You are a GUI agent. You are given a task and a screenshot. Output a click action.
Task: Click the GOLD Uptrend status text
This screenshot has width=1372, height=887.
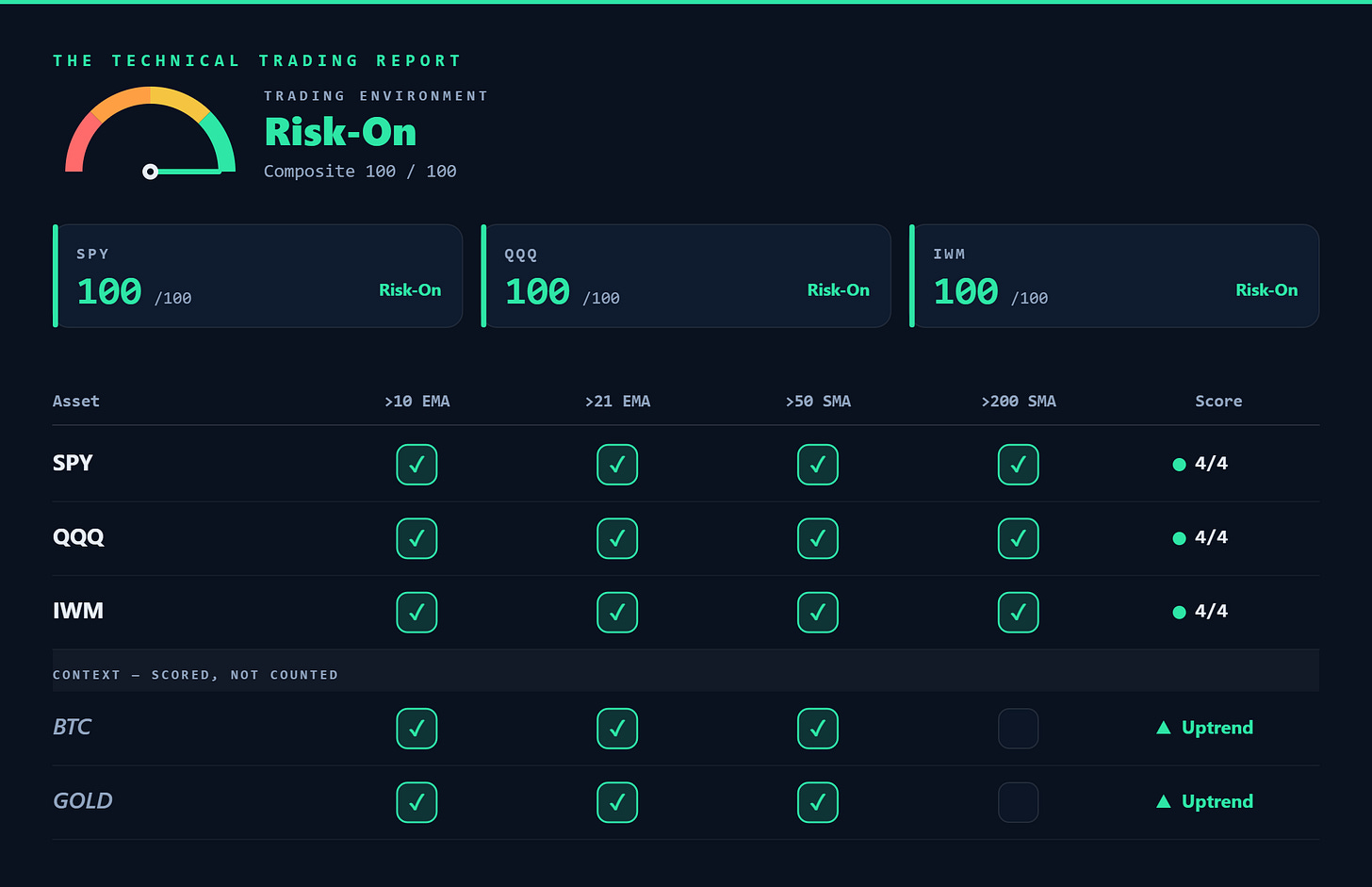tap(1217, 801)
